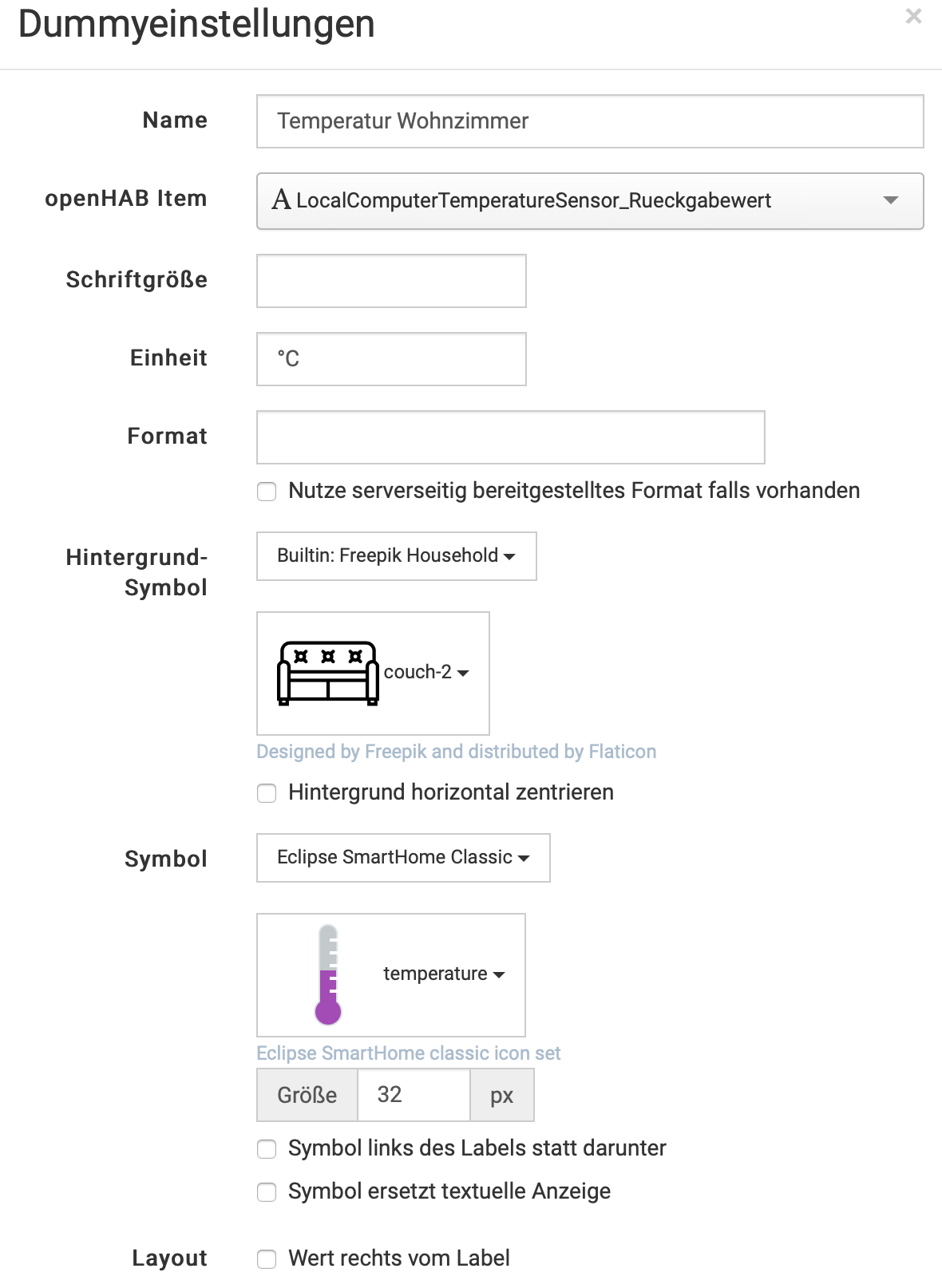Focus the Schriftgröße input field

tap(391, 281)
